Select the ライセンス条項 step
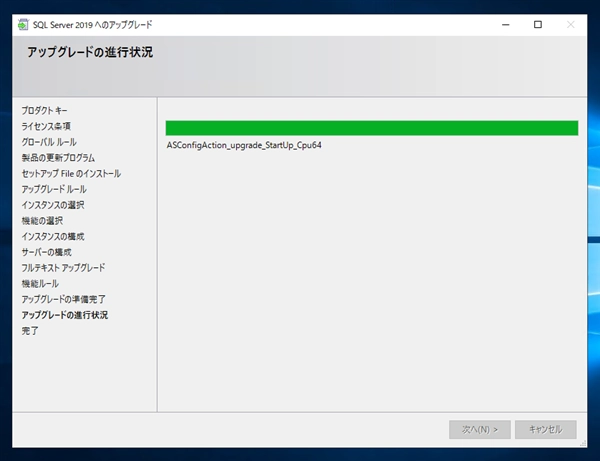Screen dimensions: 600x461 (46, 126)
